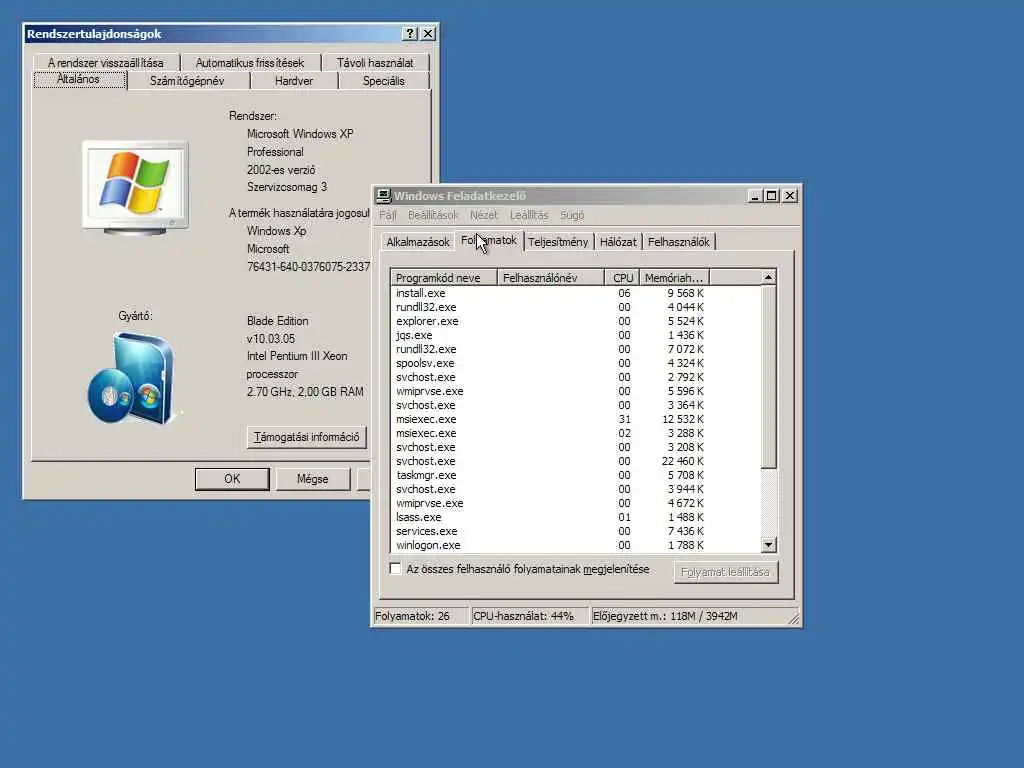The image size is (1024, 768).
Task: Click the Folyamat leállítása button
Action: [x=726, y=572]
